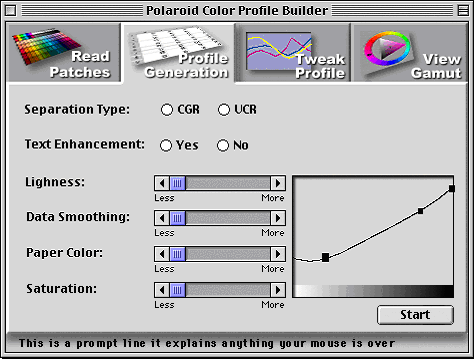Click the window close box in title bar
Viewport: 474px width, 360px height.
coord(10,11)
